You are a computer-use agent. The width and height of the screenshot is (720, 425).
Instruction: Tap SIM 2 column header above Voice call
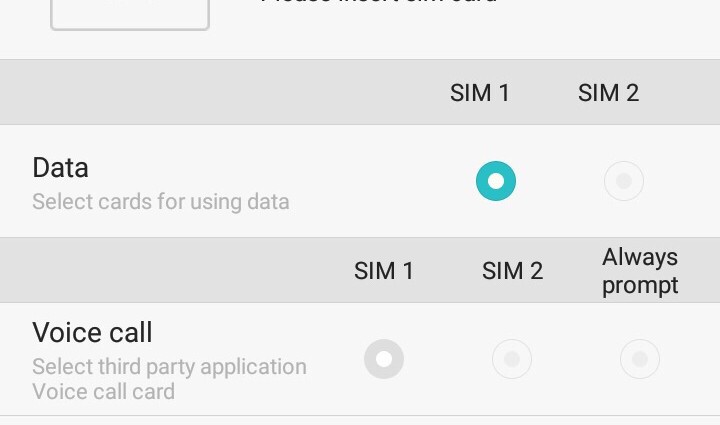pos(512,271)
